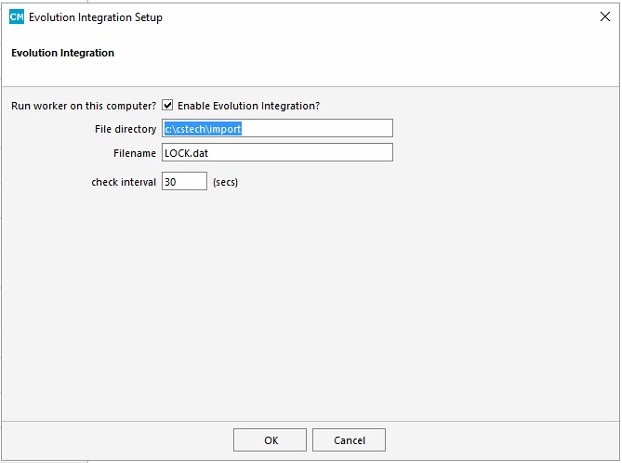Dismiss changes using the Cancel button
Image resolution: width=622 pixels, height=463 pixels.
[349, 440]
